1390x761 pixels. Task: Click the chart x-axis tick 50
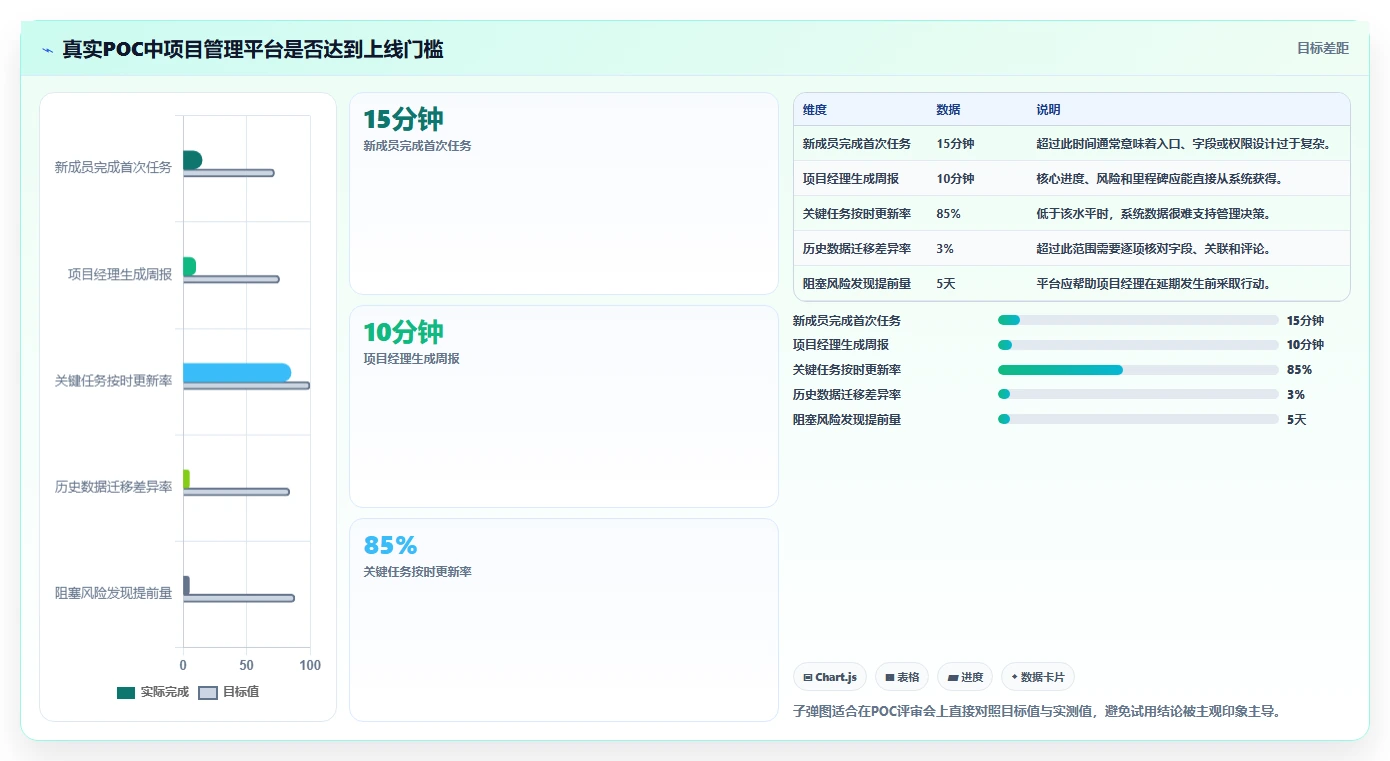tap(246, 666)
